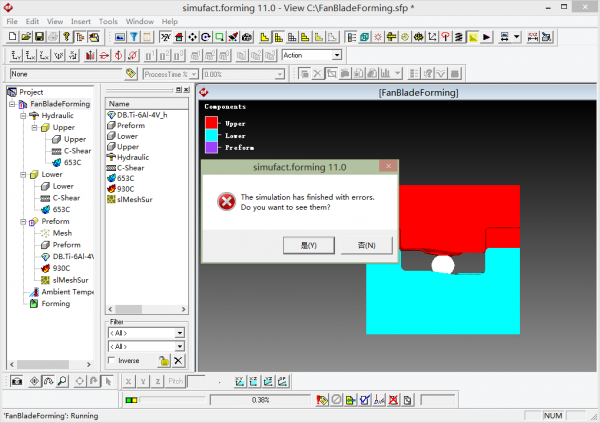
Task: Click the camera snapshot icon at bottom
Action: pyautogui.click(x=16, y=381)
